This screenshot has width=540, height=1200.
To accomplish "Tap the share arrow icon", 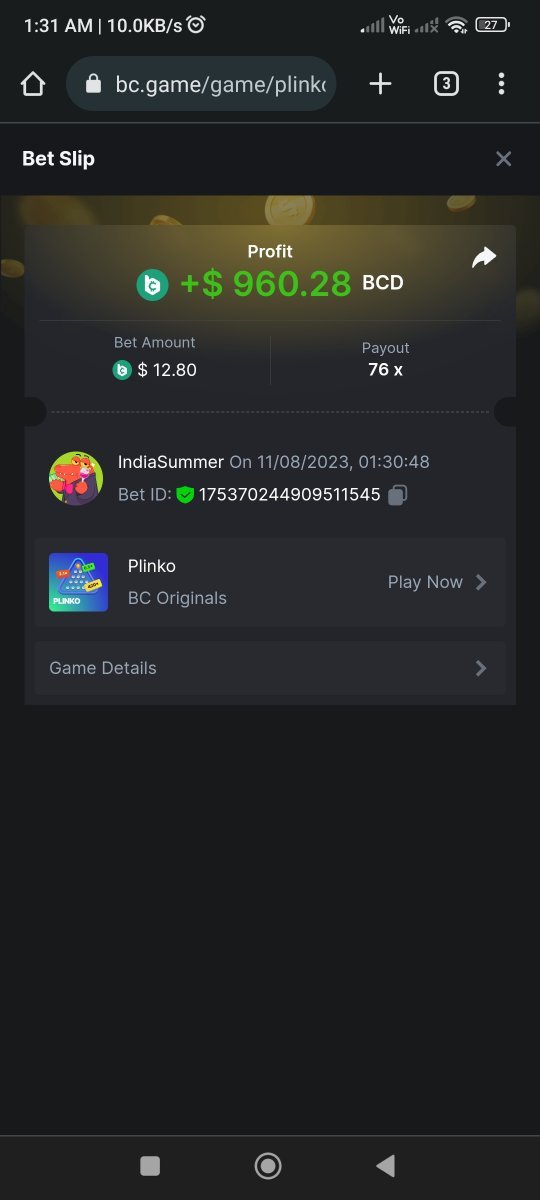I will pyautogui.click(x=484, y=258).
